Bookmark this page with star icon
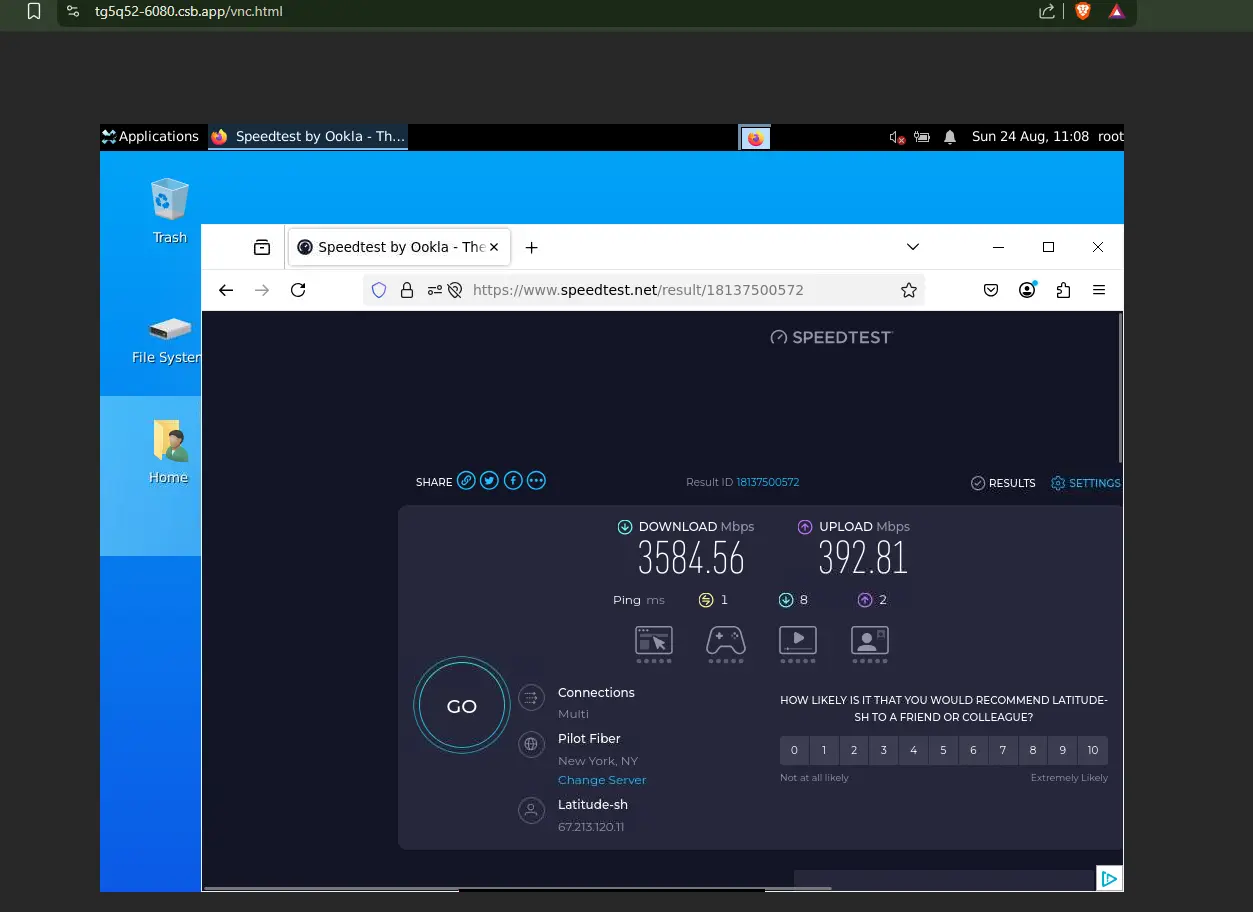 click(909, 290)
